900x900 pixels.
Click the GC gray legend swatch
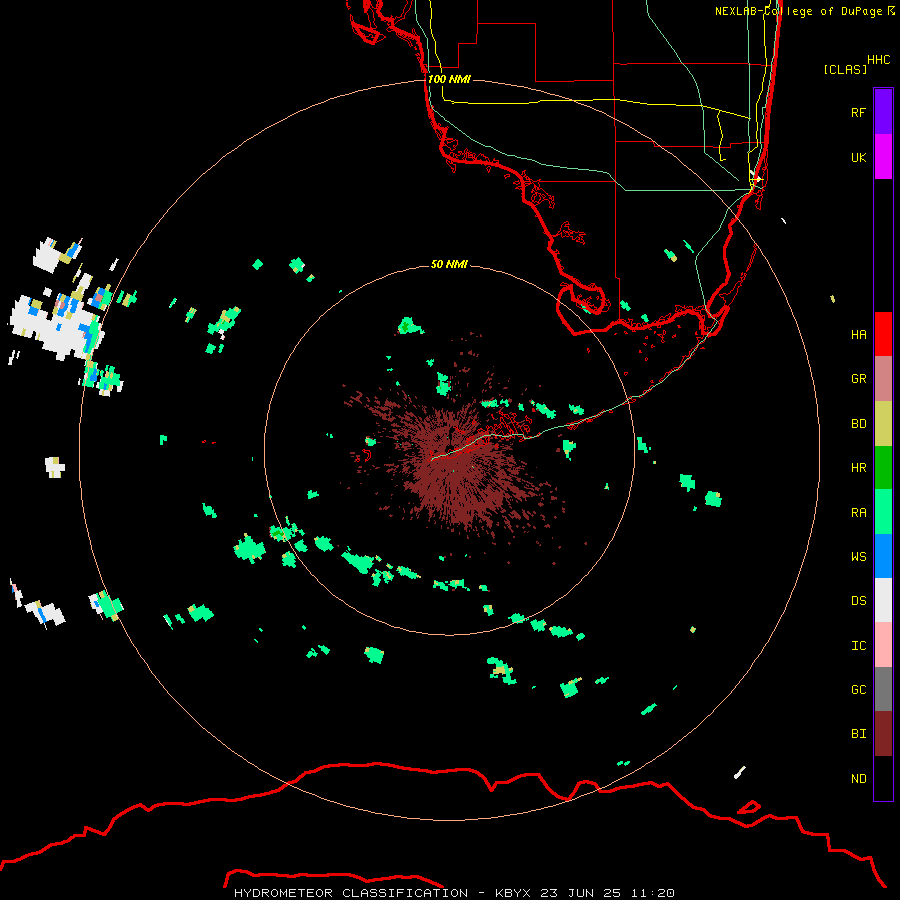pyautogui.click(x=883, y=689)
